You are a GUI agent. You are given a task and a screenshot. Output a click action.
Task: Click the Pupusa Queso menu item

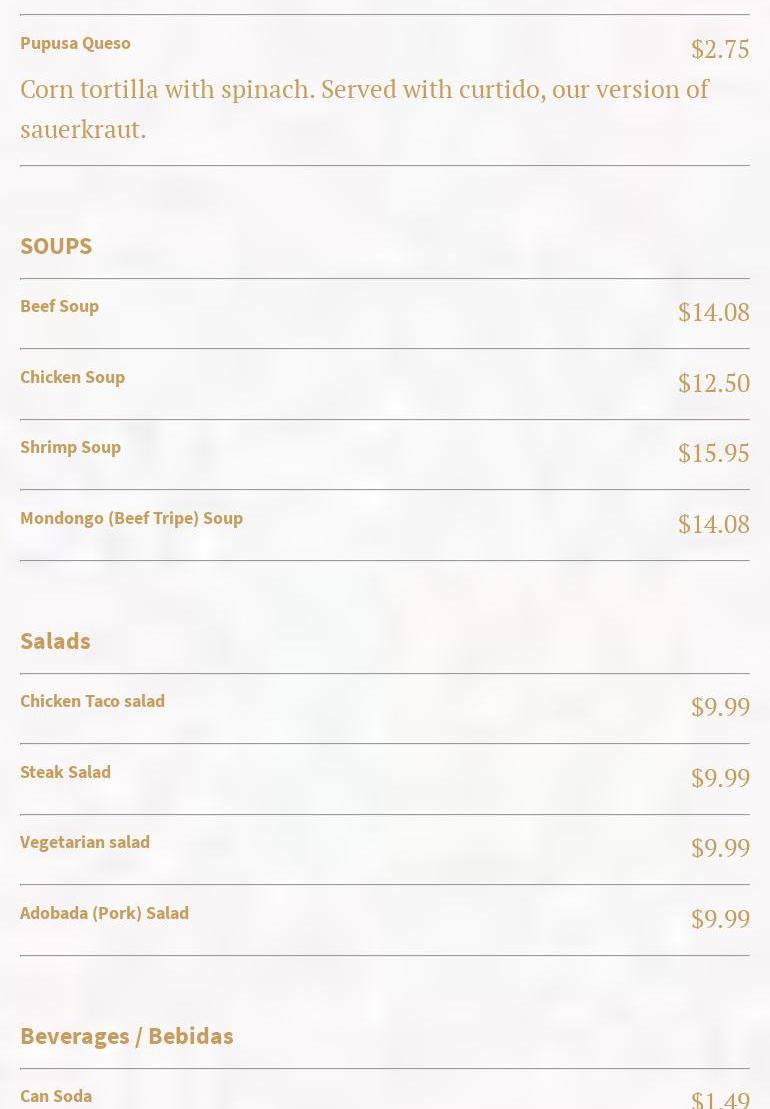click(75, 43)
